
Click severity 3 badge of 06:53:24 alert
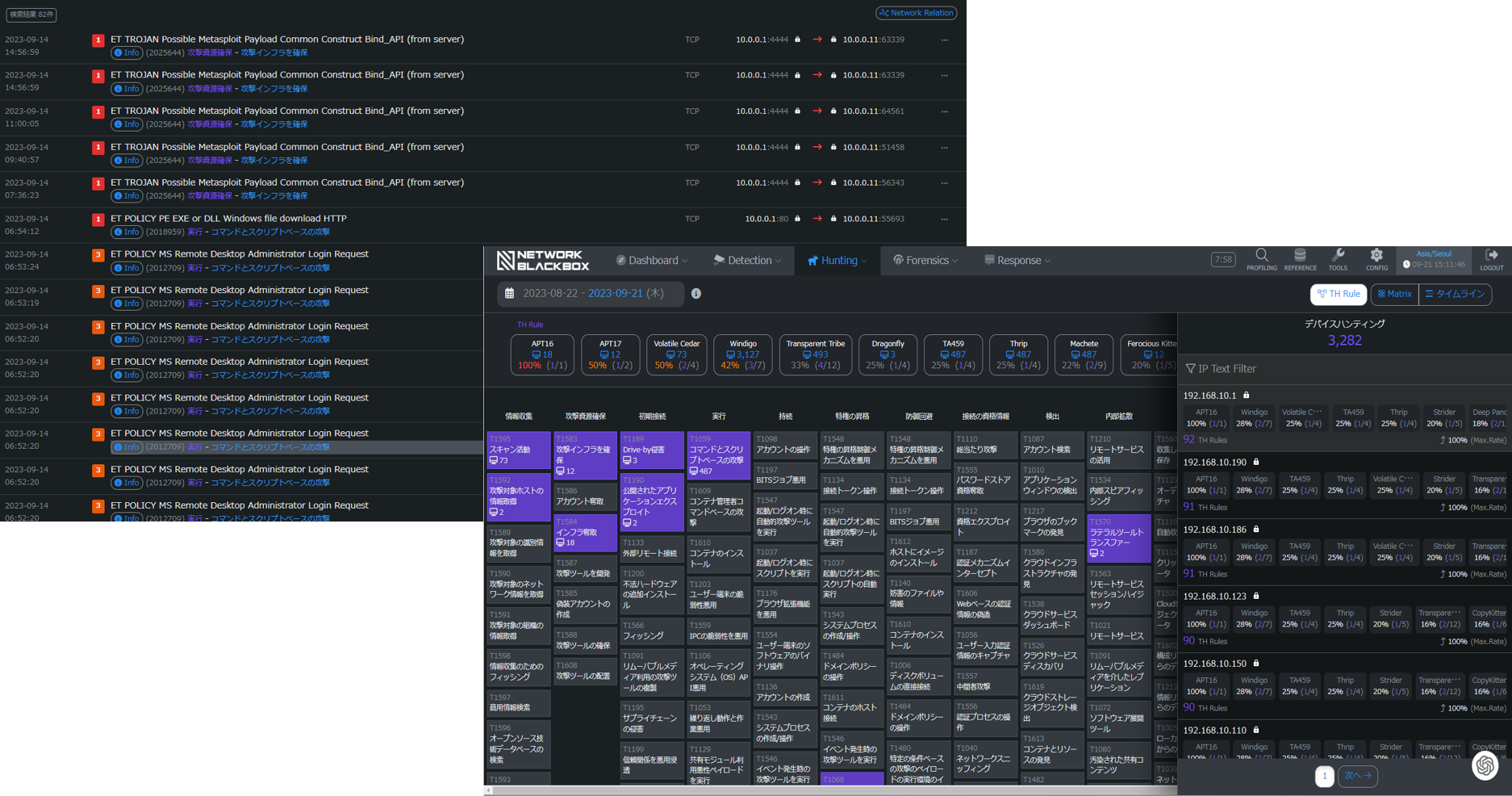tap(98, 255)
